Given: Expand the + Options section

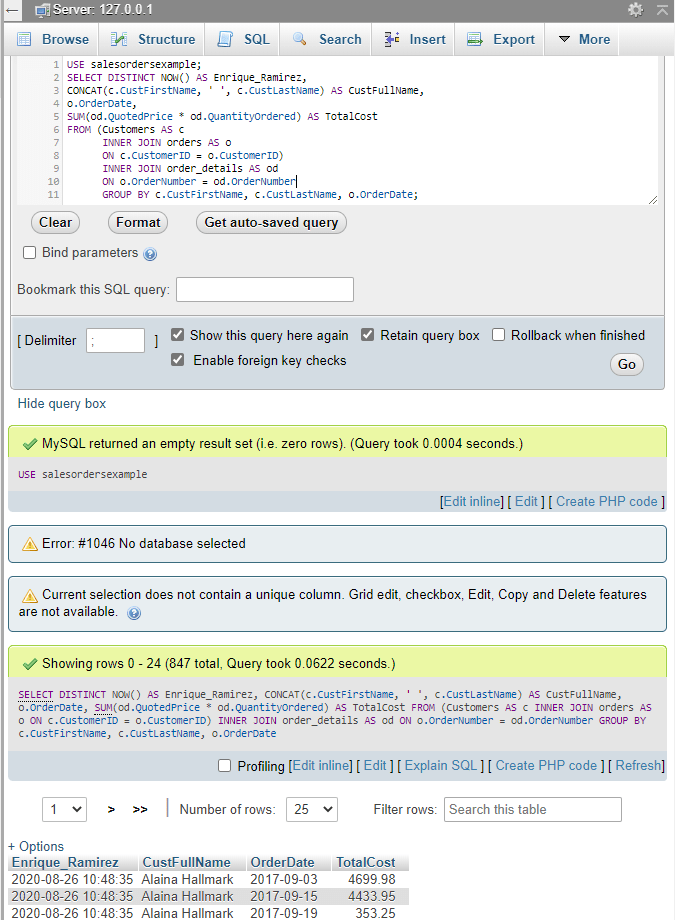Looking at the screenshot, I should click(35, 847).
